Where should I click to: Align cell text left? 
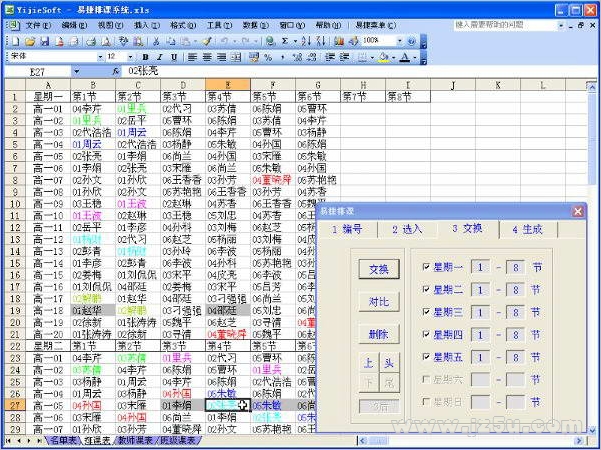click(x=192, y=57)
